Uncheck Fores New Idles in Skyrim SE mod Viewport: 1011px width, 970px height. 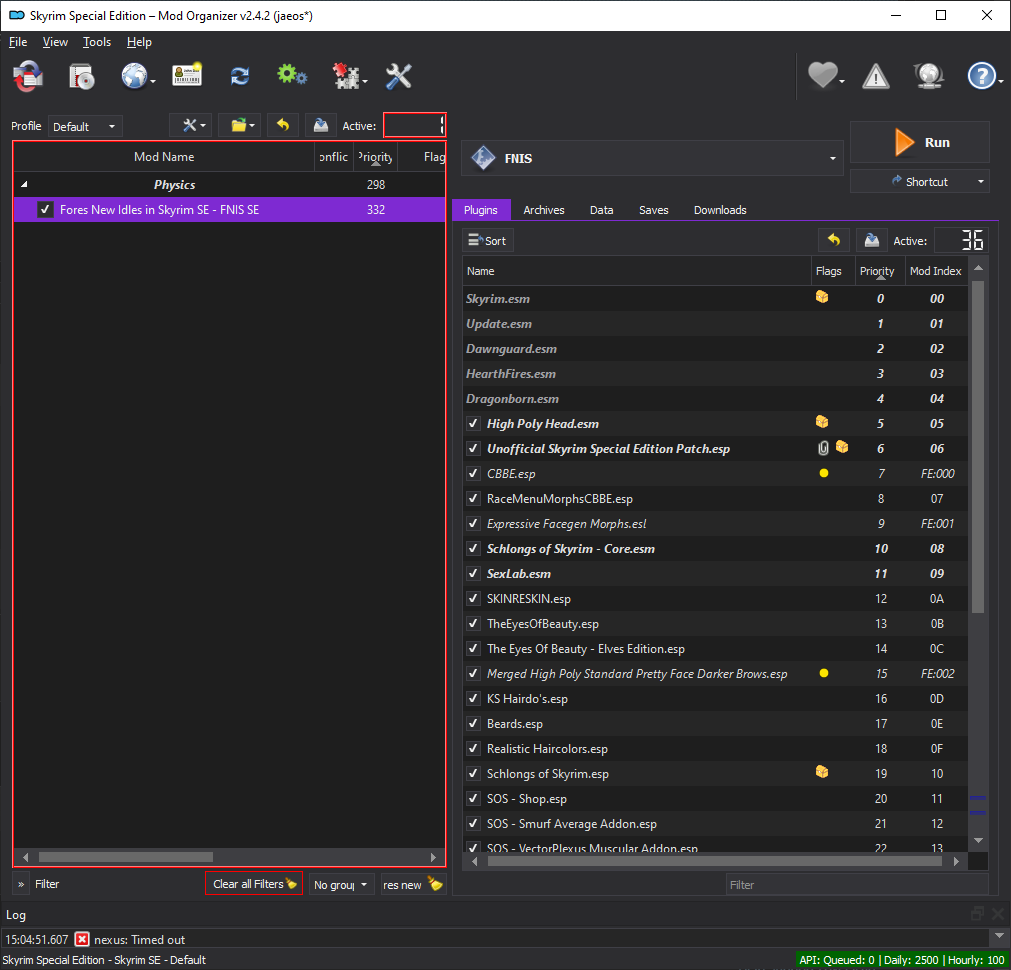[x=45, y=210]
